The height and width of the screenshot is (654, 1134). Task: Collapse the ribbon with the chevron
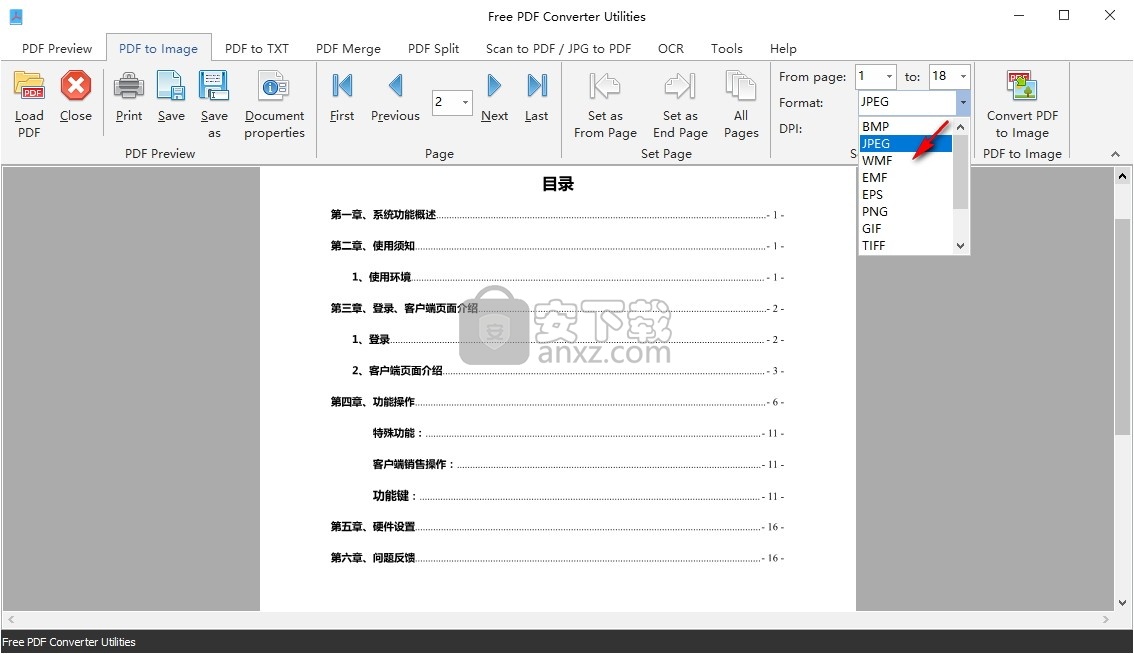(1115, 154)
